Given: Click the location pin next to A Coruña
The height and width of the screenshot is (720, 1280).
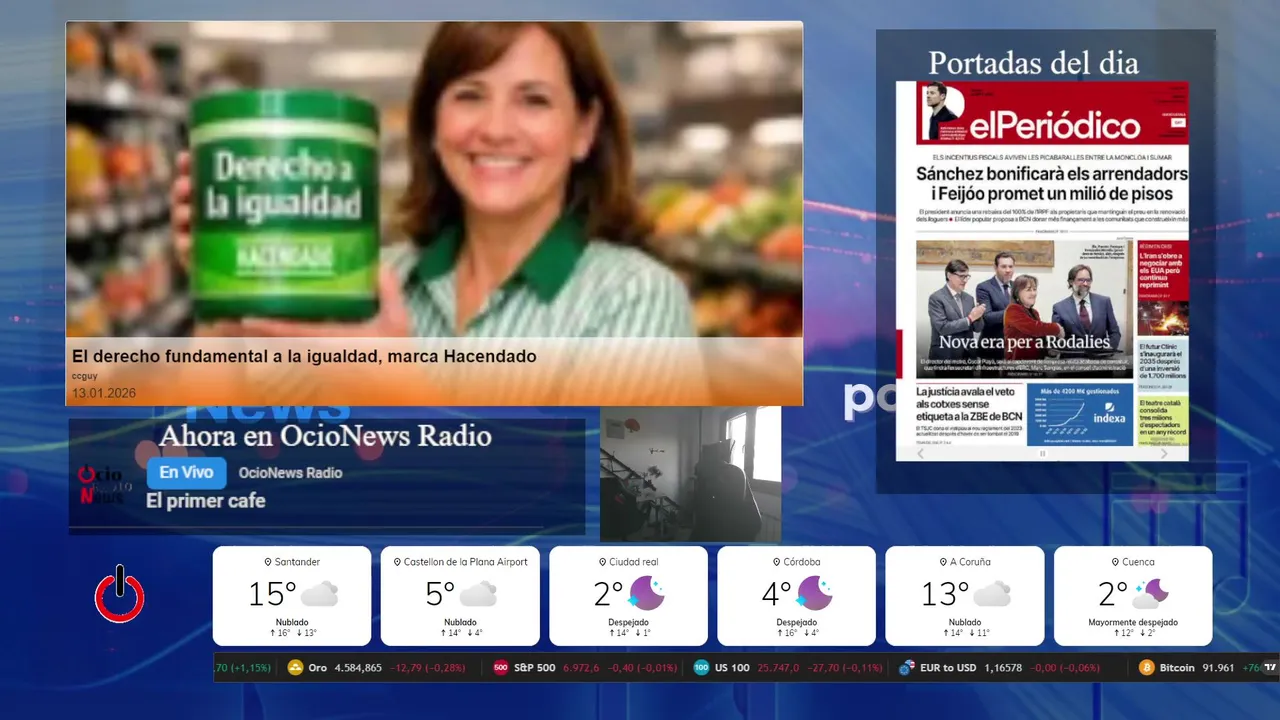Looking at the screenshot, I should point(942,562).
